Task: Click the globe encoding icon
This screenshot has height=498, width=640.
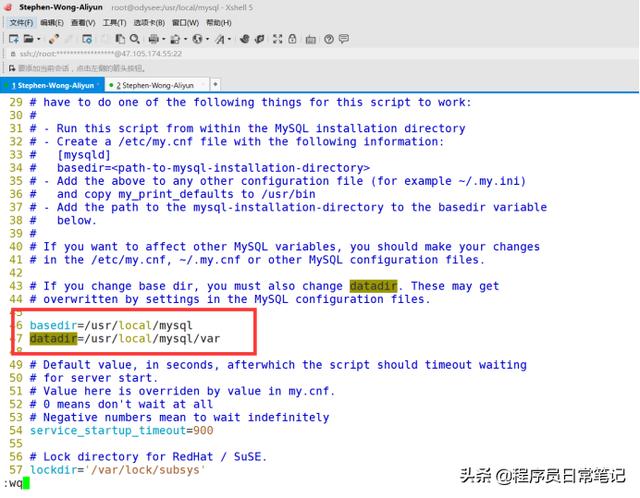Action: pyautogui.click(x=198, y=39)
